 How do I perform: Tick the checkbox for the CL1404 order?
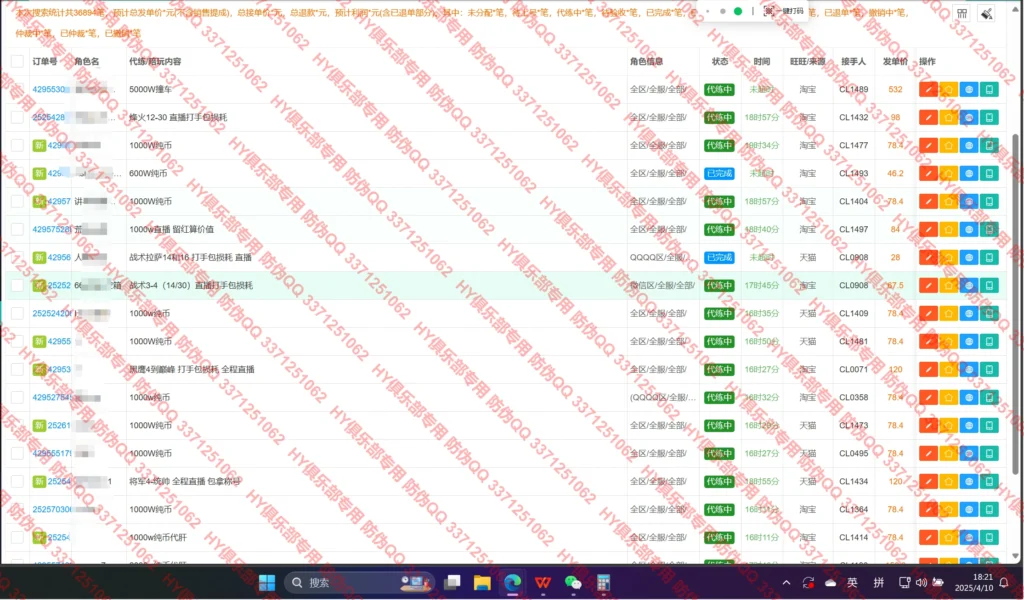pyautogui.click(x=18, y=202)
